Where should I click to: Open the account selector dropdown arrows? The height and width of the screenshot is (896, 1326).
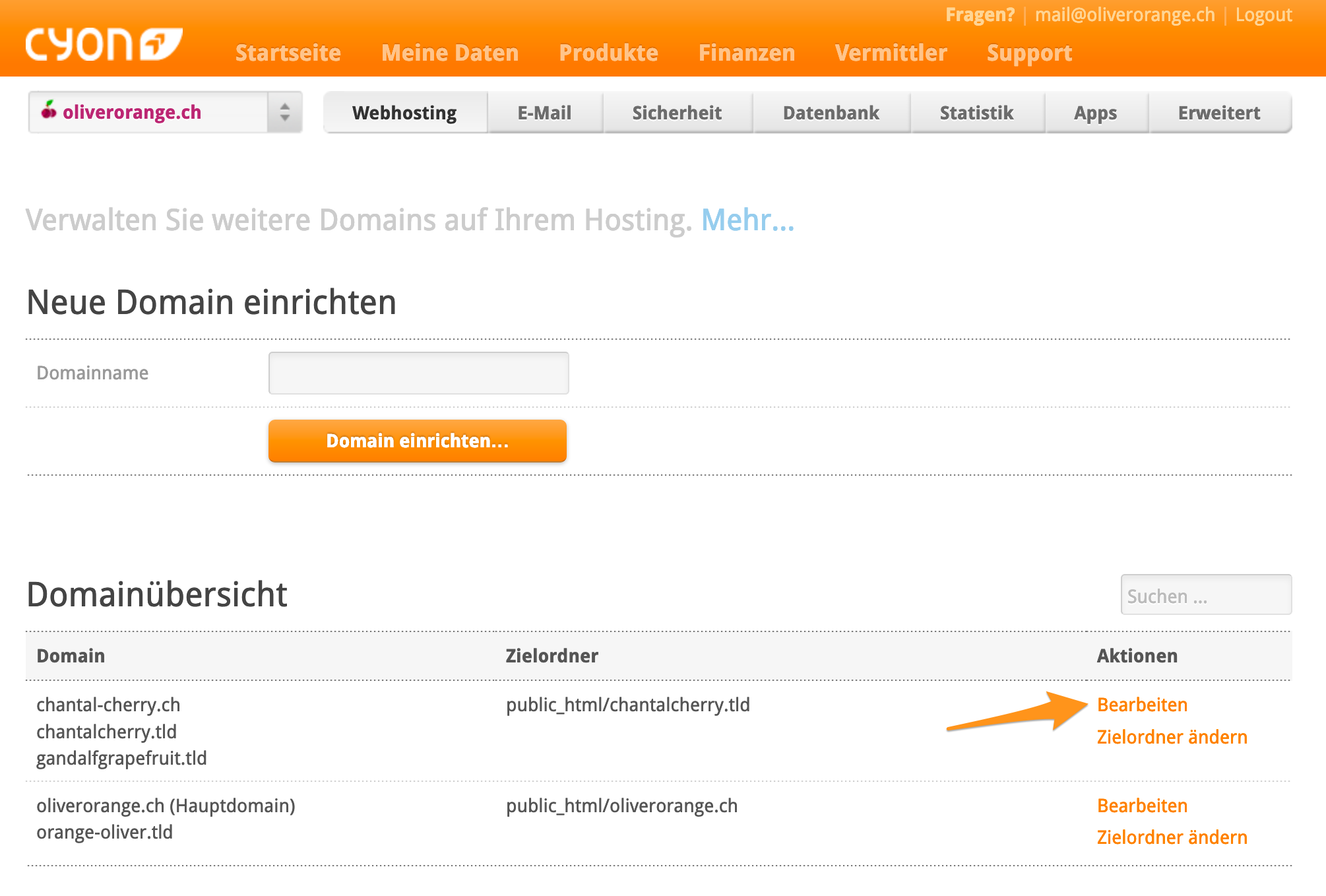[284, 112]
